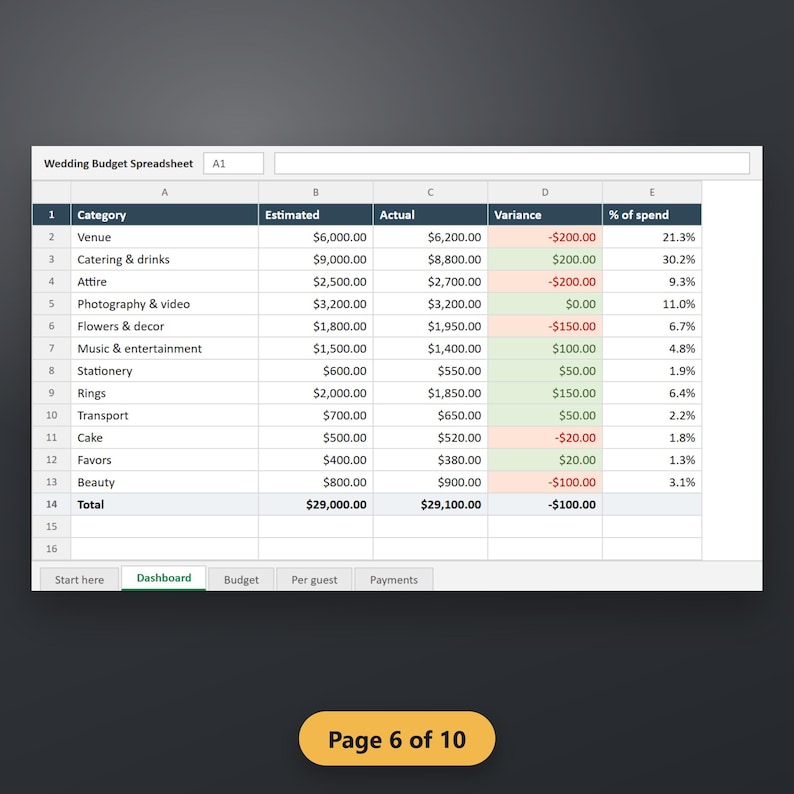Image resolution: width=794 pixels, height=794 pixels.
Task: Select the Favors cell
Action: click(x=165, y=460)
